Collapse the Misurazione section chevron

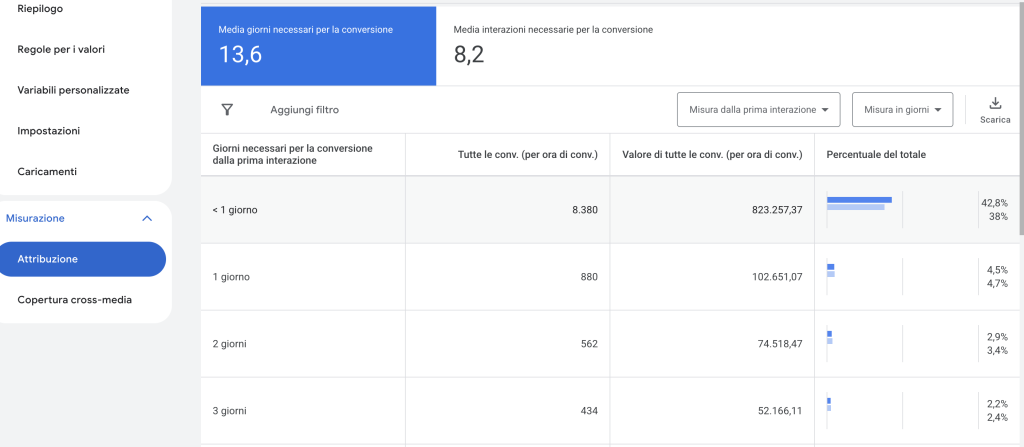147,218
